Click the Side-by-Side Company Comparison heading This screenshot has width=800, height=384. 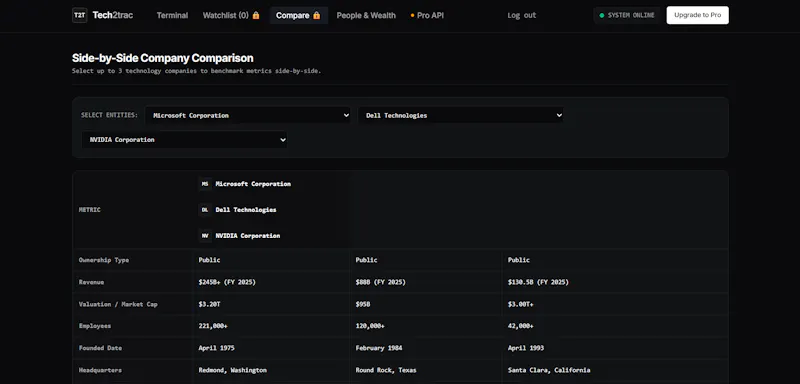(163, 58)
